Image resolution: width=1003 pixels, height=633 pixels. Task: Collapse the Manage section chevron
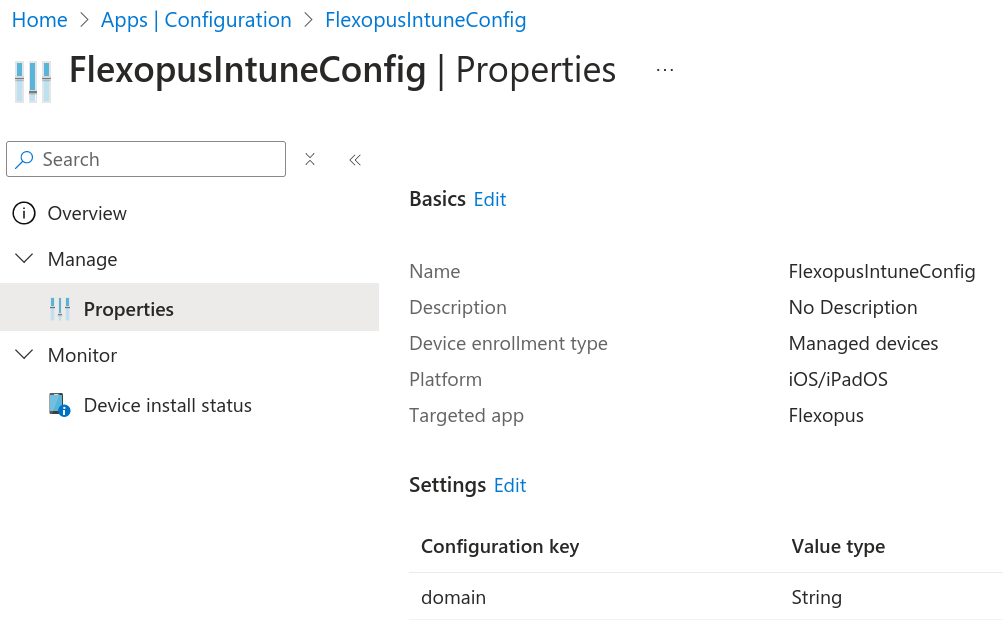(x=24, y=259)
